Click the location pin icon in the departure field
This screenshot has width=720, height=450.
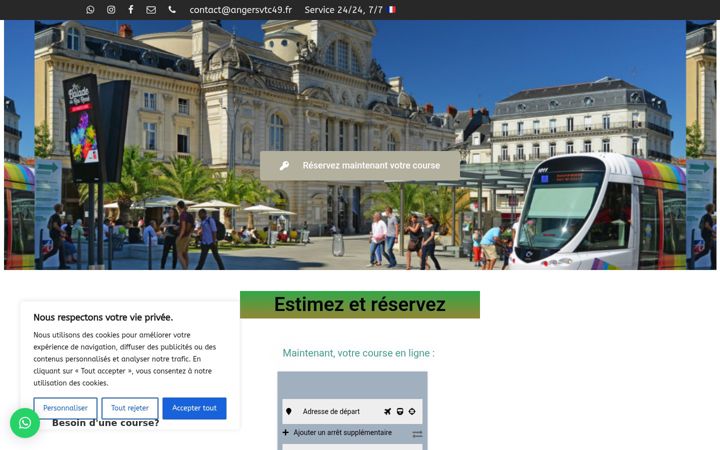(289, 411)
